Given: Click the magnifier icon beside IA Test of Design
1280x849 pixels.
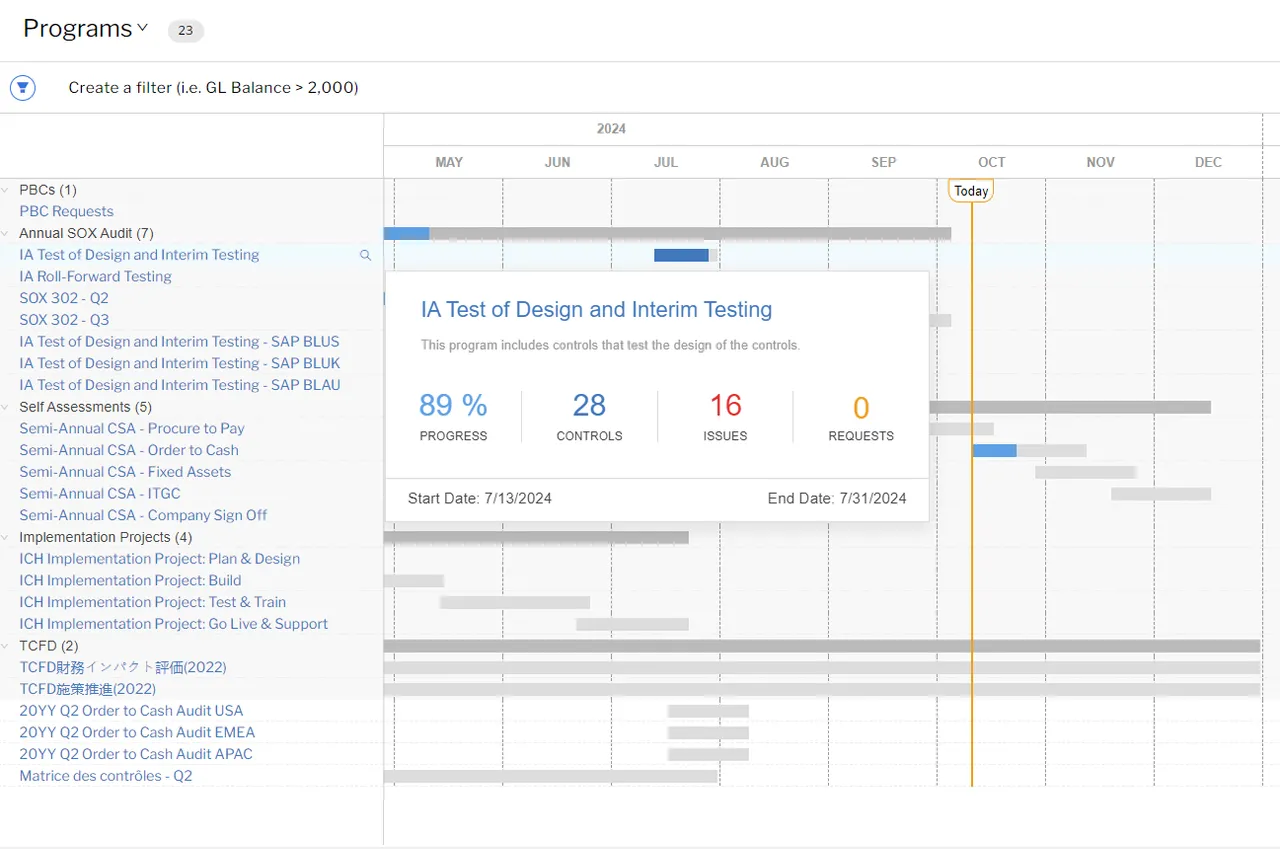Looking at the screenshot, I should 365,256.
